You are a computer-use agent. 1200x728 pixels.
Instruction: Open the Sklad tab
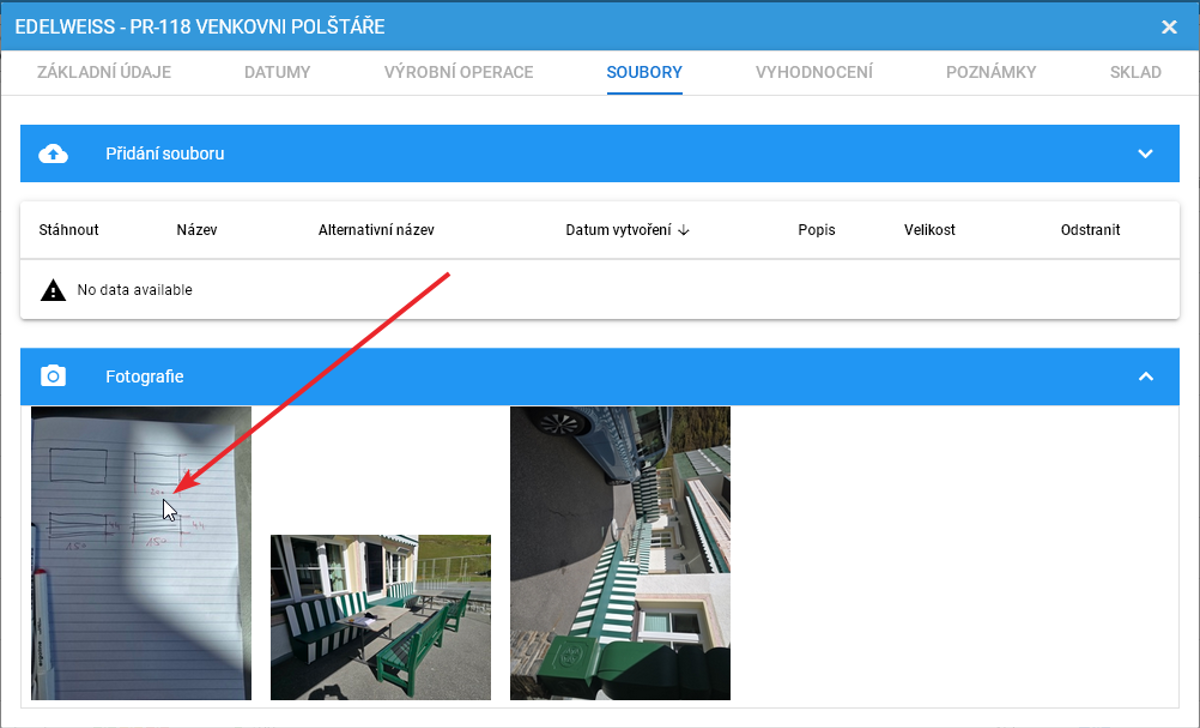1135,72
